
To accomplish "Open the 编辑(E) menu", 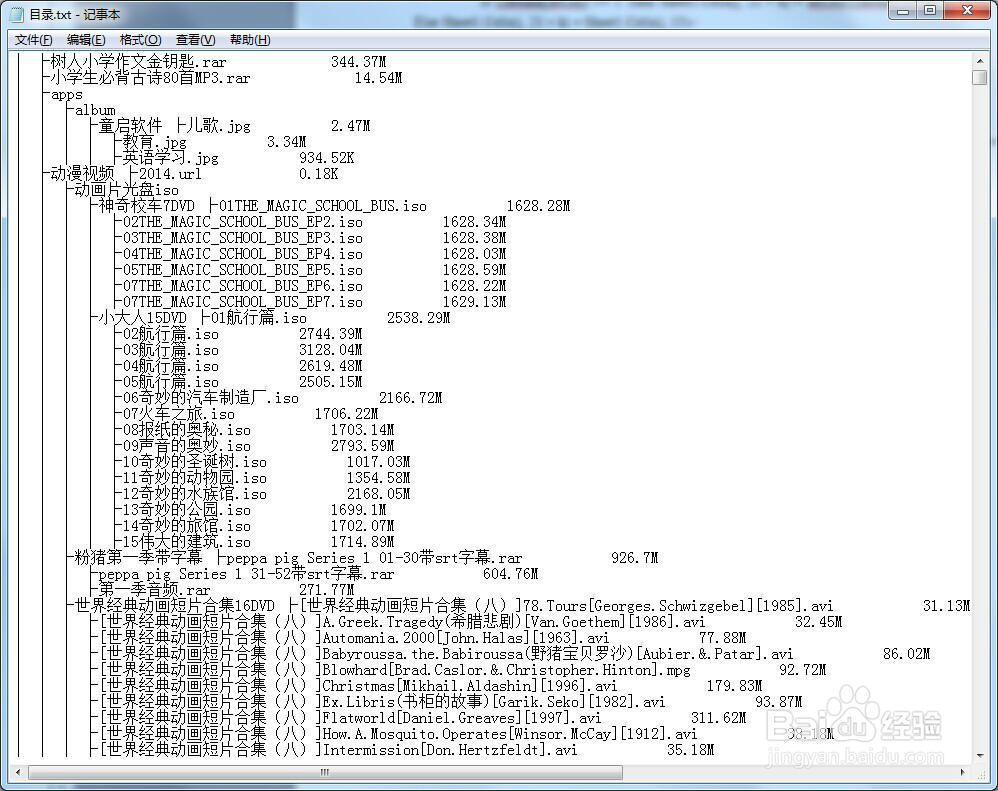I will (86, 40).
